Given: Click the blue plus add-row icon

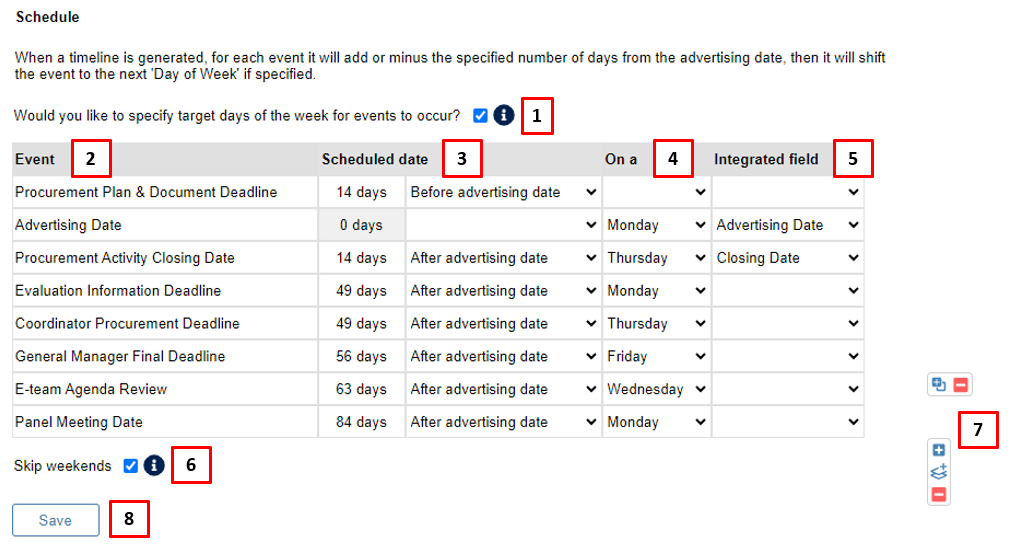Looking at the screenshot, I should pos(939,450).
